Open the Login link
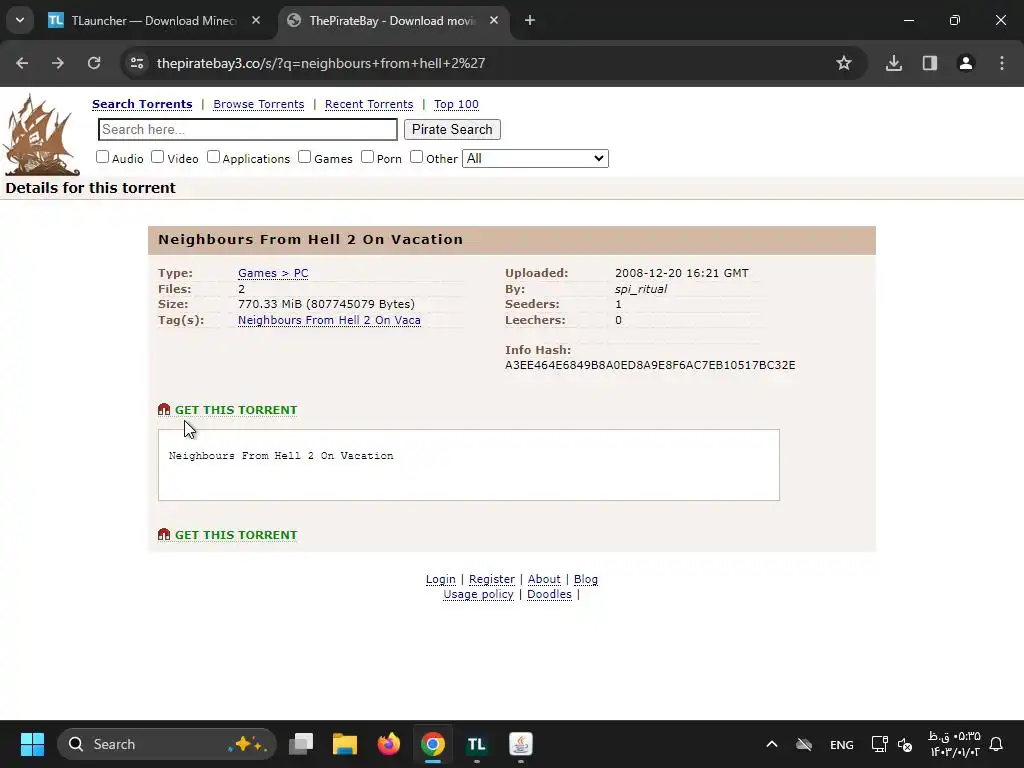 coord(441,579)
